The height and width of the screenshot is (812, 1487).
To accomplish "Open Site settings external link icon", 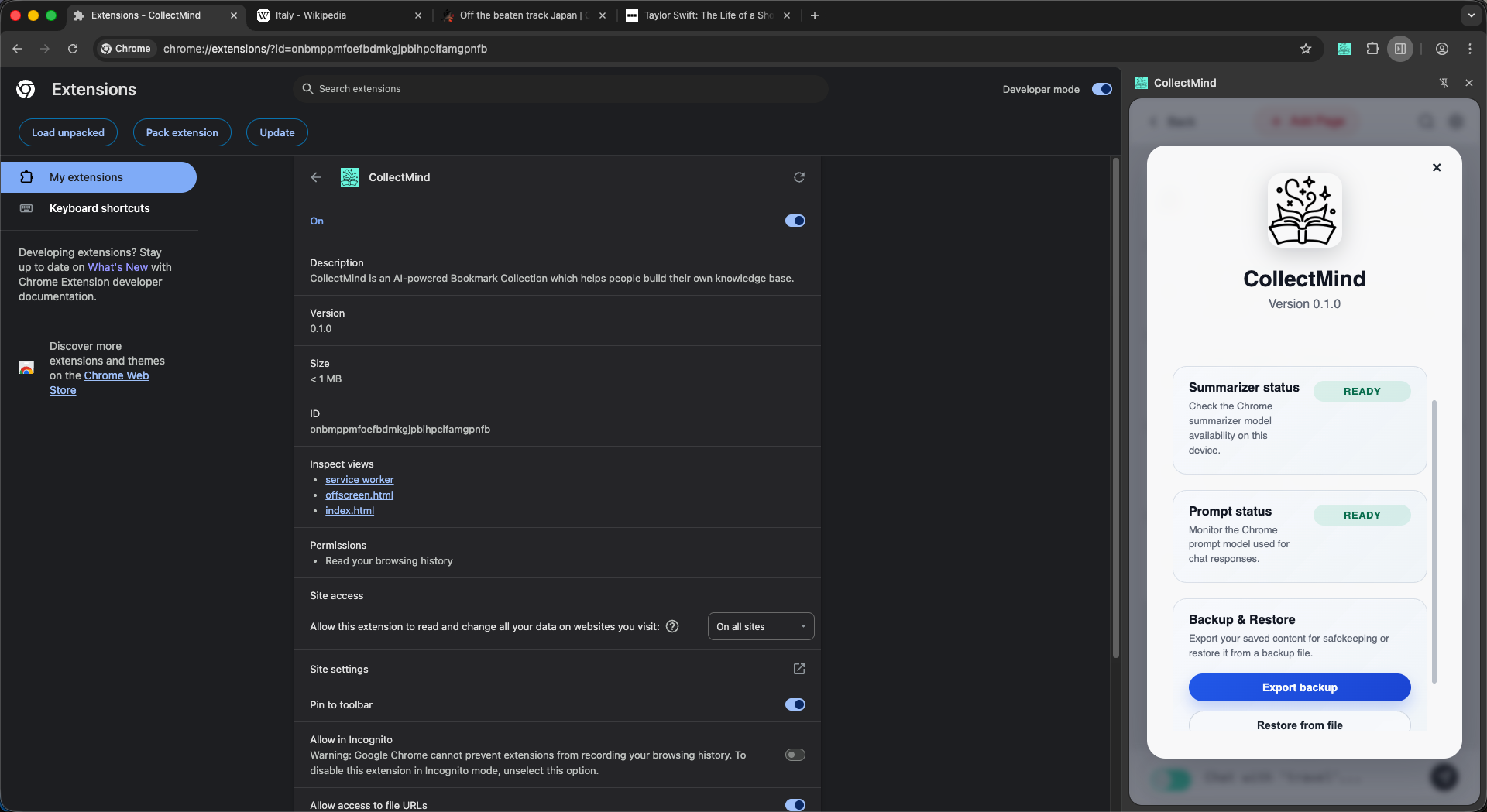I will [799, 669].
